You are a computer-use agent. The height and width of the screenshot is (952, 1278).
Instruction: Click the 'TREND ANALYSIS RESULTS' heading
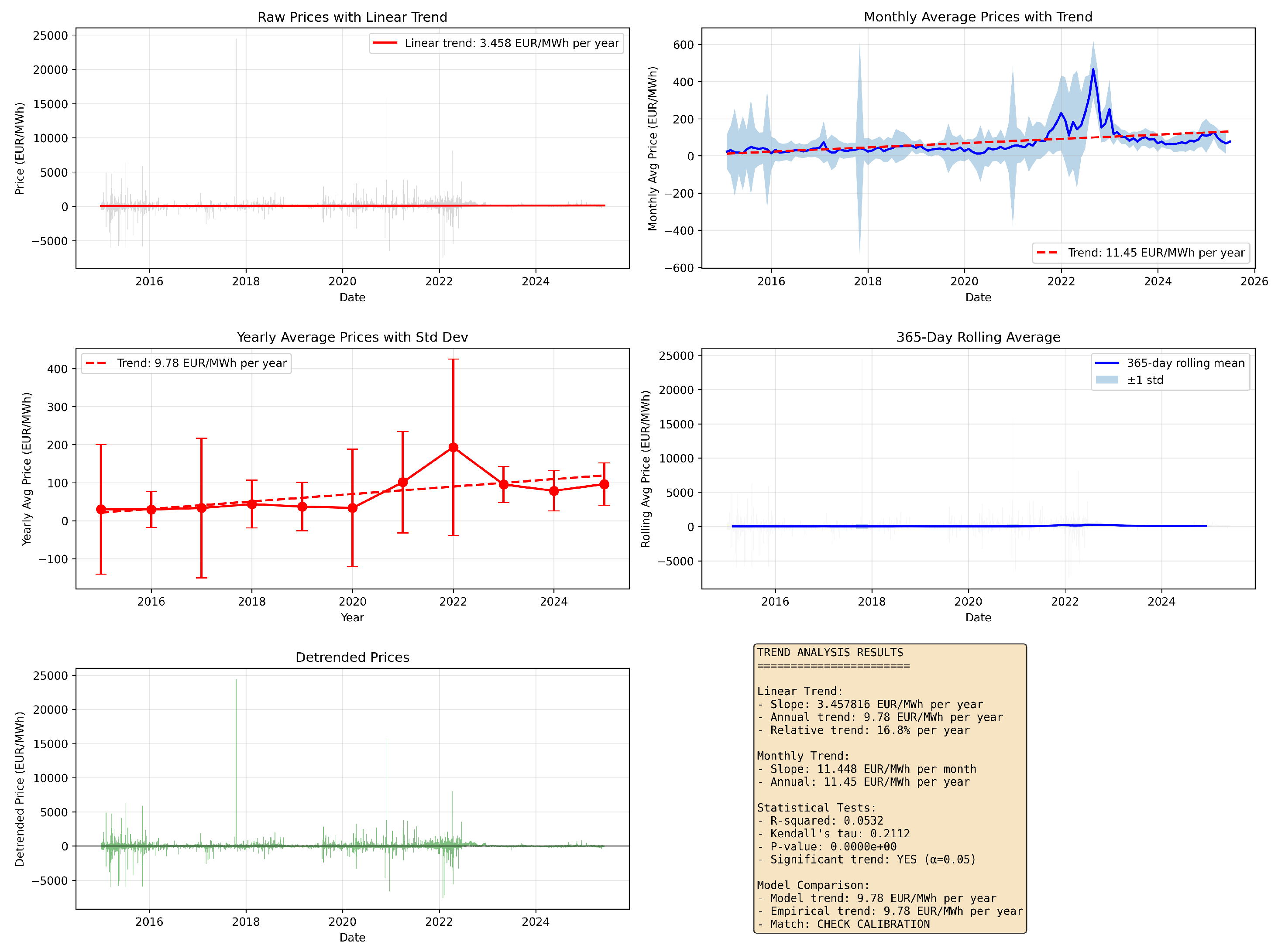[x=830, y=652]
